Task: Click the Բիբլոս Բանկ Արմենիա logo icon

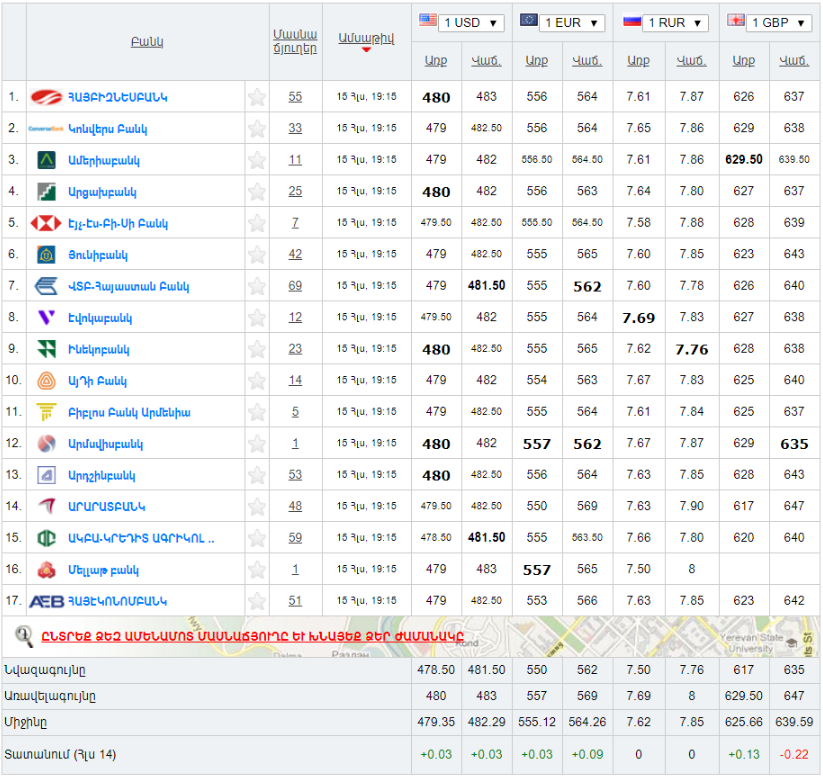Action: (46, 412)
